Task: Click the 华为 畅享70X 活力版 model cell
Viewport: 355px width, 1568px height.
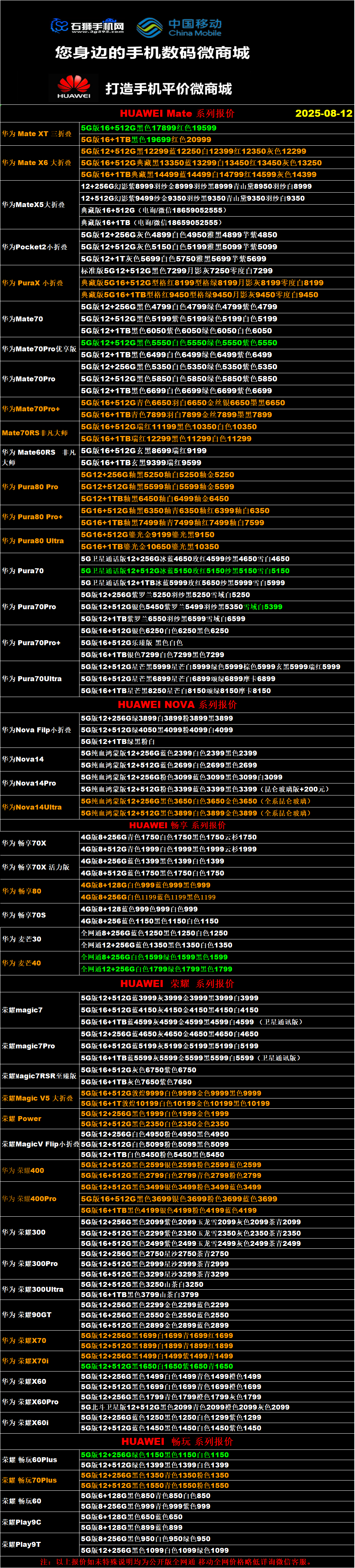Action: tap(40, 867)
